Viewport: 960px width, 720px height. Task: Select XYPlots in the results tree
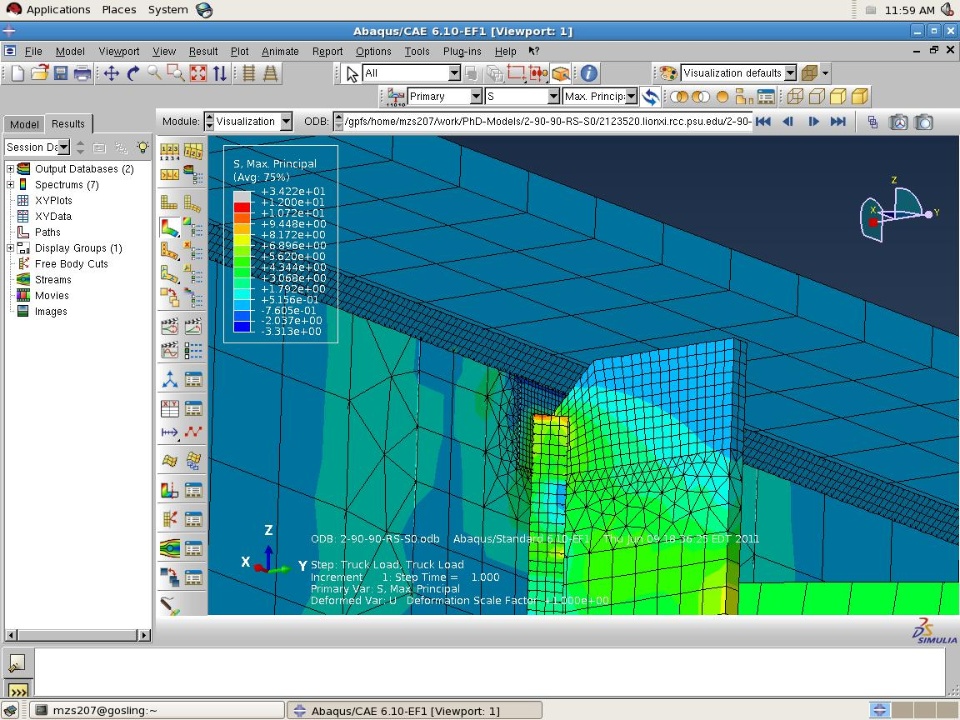[x=53, y=200]
